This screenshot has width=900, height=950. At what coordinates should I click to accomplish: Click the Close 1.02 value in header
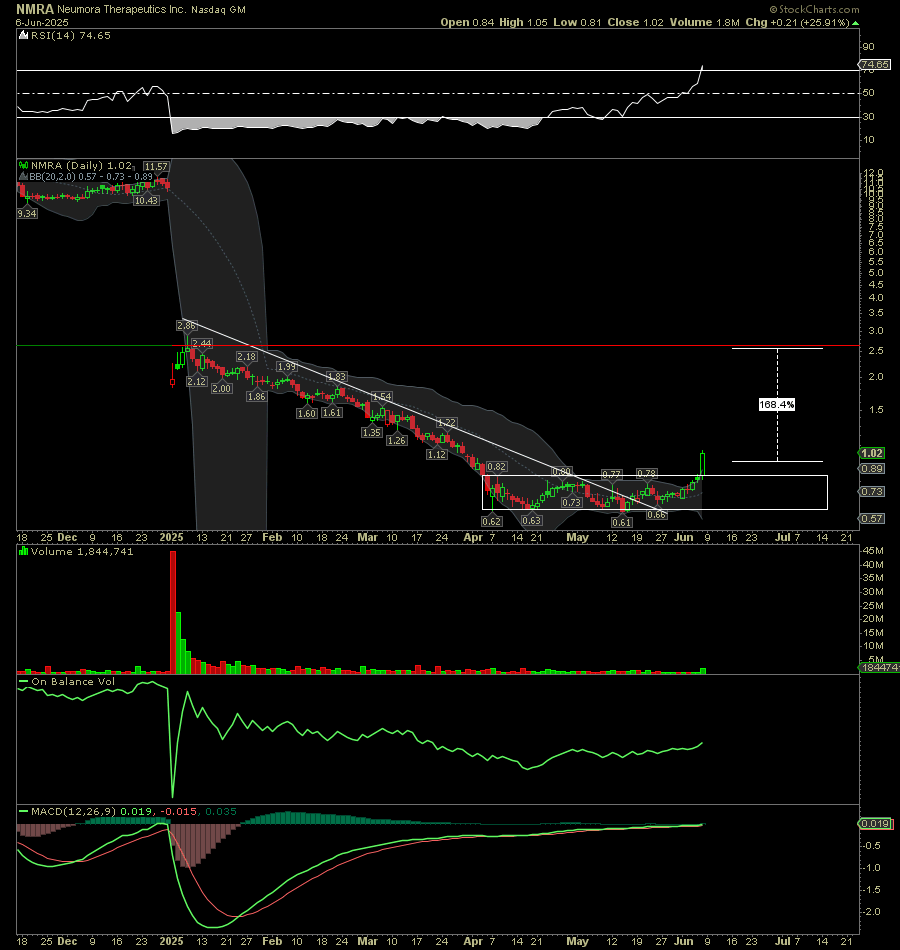pyautogui.click(x=635, y=22)
